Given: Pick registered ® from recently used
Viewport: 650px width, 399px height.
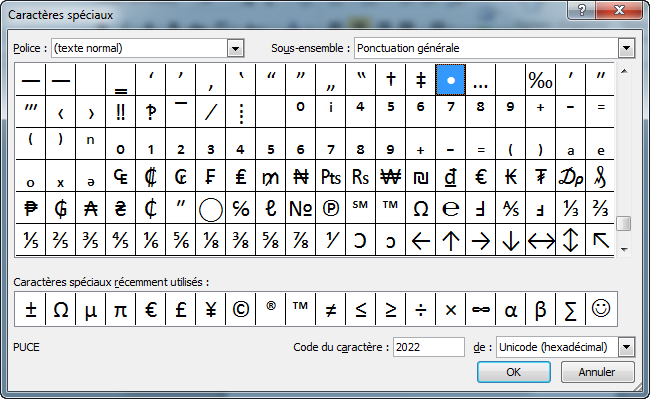Looking at the screenshot, I should [271, 309].
